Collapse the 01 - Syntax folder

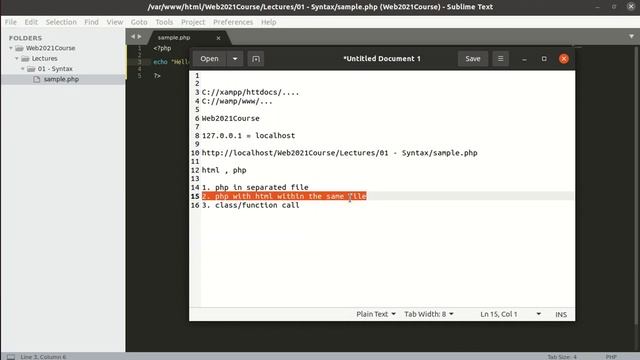click(x=23, y=69)
